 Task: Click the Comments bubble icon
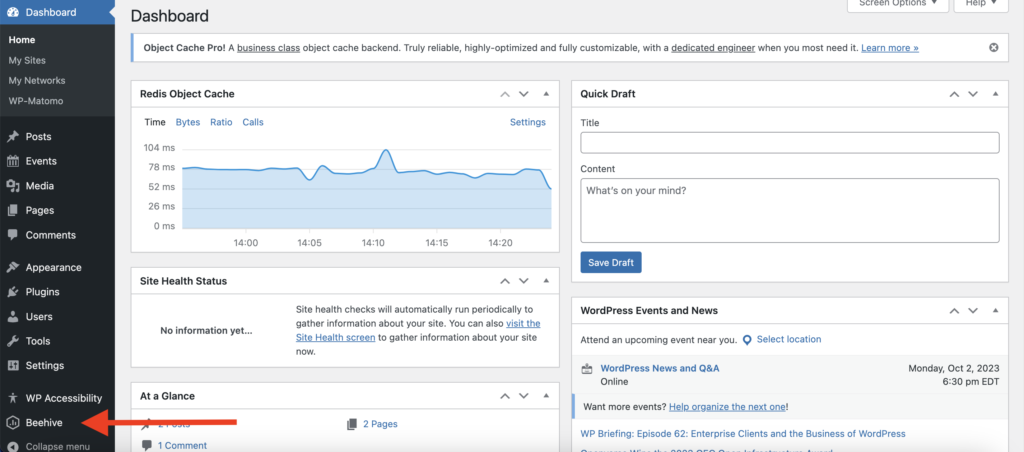(12, 235)
